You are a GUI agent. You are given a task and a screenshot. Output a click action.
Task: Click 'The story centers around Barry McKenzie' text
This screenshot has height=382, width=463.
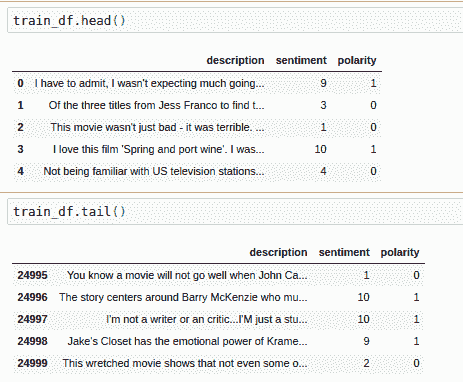point(183,297)
